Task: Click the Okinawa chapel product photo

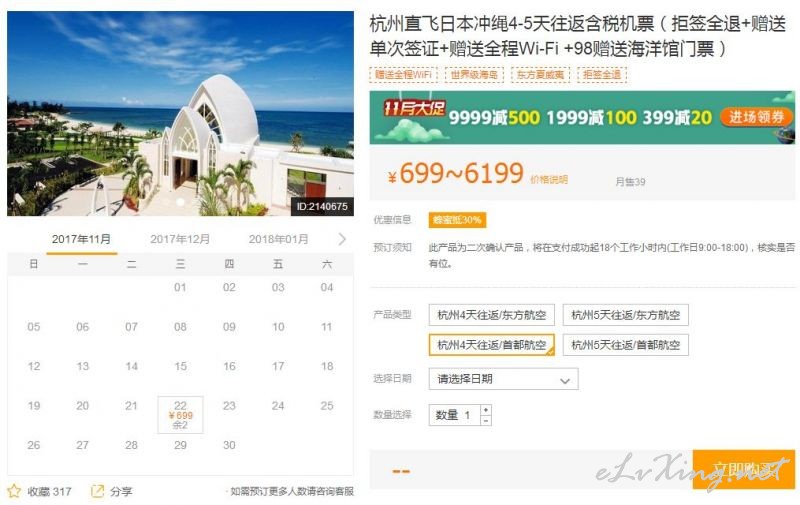Action: tap(180, 113)
